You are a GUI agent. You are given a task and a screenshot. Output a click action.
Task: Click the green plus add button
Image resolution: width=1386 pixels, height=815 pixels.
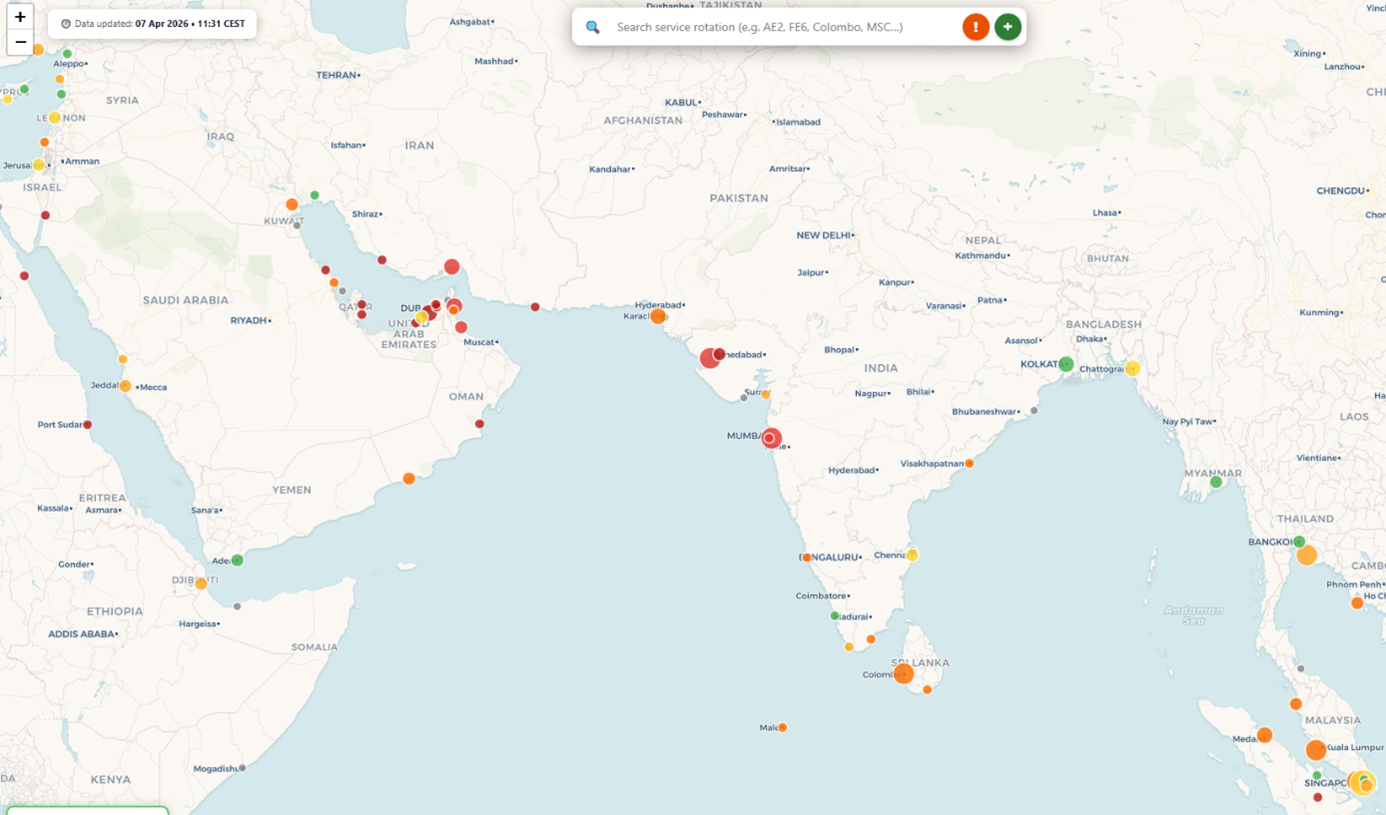1008,27
